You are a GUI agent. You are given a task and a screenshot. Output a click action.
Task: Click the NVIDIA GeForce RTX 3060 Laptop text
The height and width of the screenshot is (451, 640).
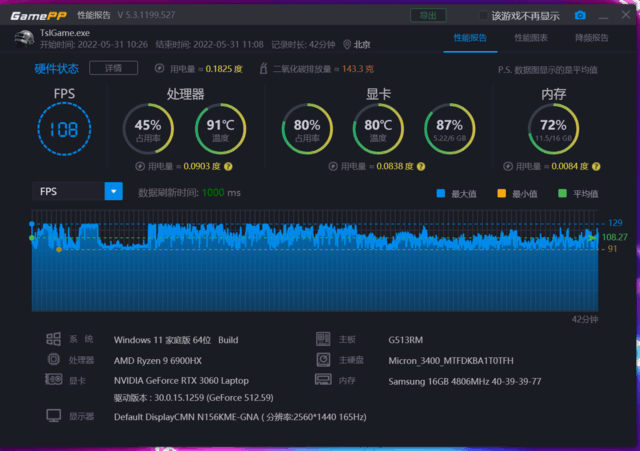181,381
